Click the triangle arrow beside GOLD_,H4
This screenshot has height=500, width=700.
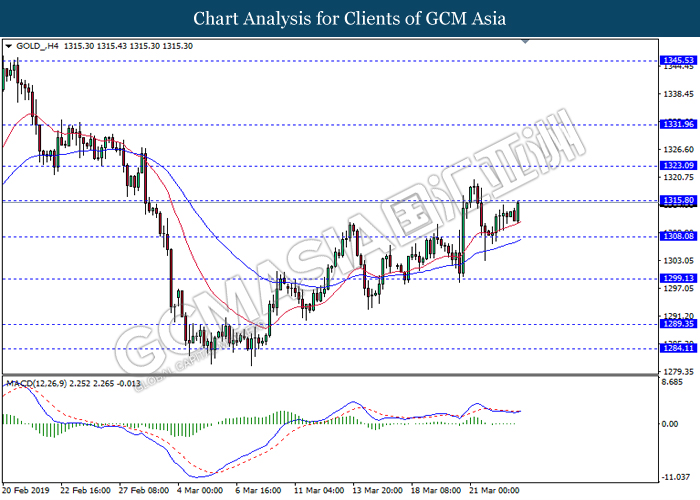point(9,46)
